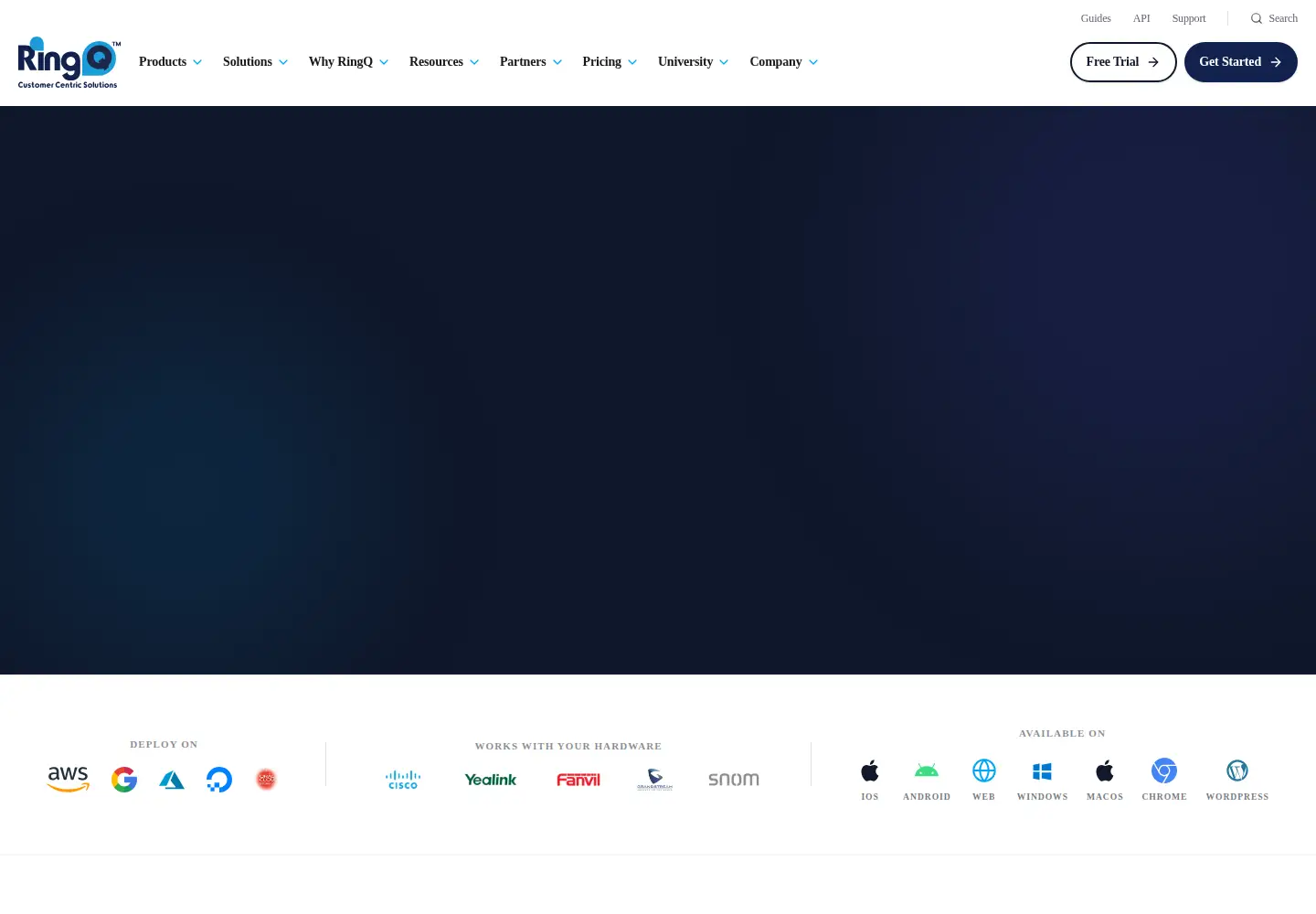Click the iOS Apple icon
The height and width of the screenshot is (914, 1316).
(x=870, y=771)
